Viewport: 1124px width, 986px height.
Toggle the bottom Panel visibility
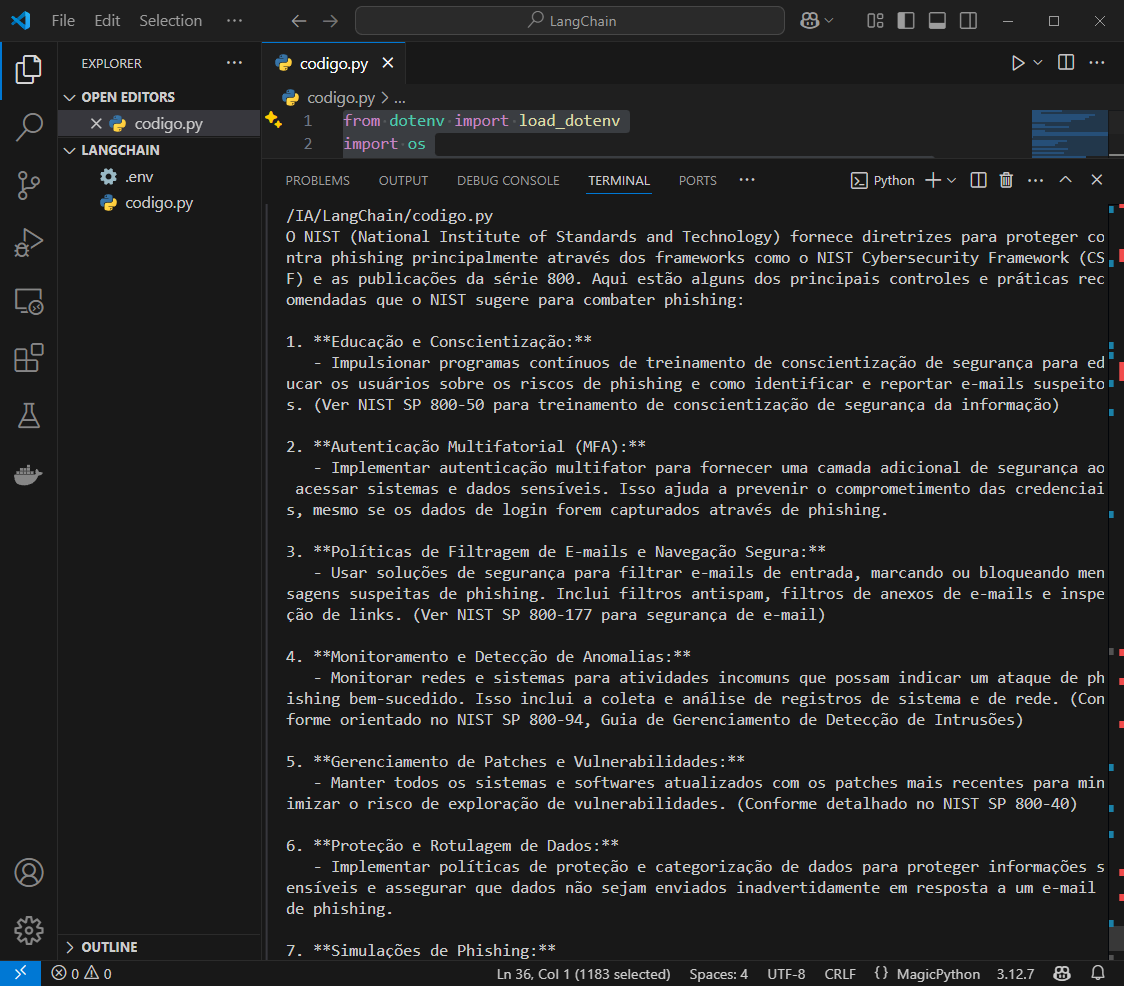pyautogui.click(x=937, y=21)
